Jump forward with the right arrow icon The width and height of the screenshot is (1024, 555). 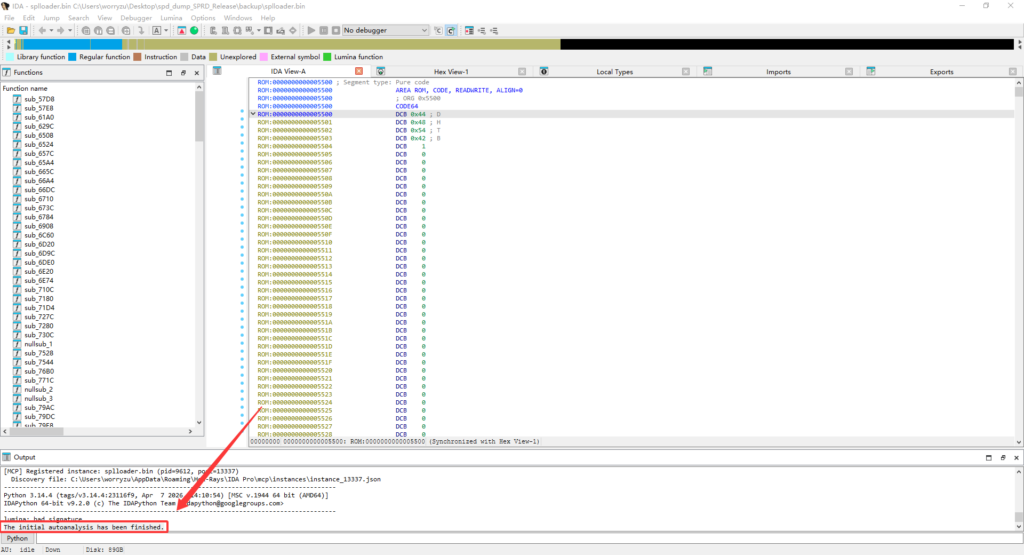[61, 31]
